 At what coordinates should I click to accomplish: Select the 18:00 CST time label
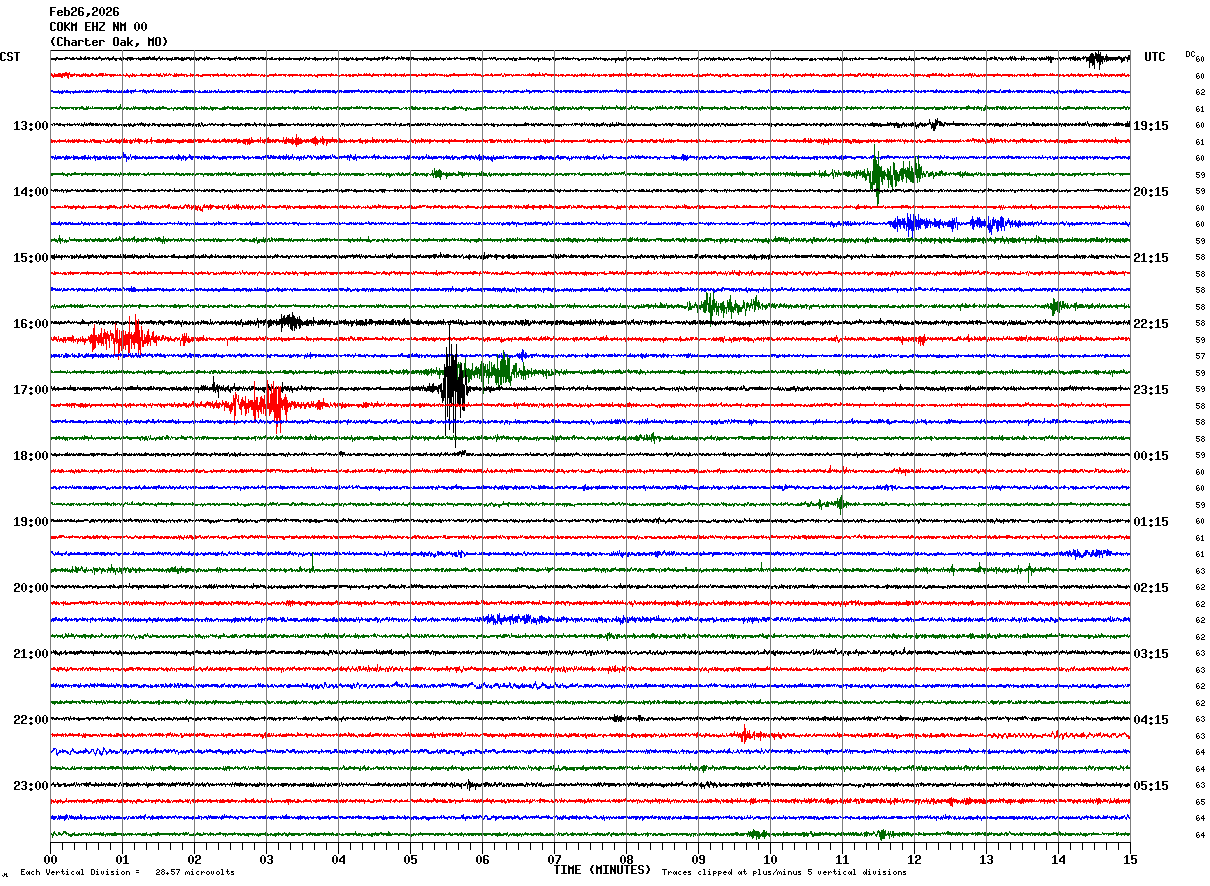click(31, 456)
